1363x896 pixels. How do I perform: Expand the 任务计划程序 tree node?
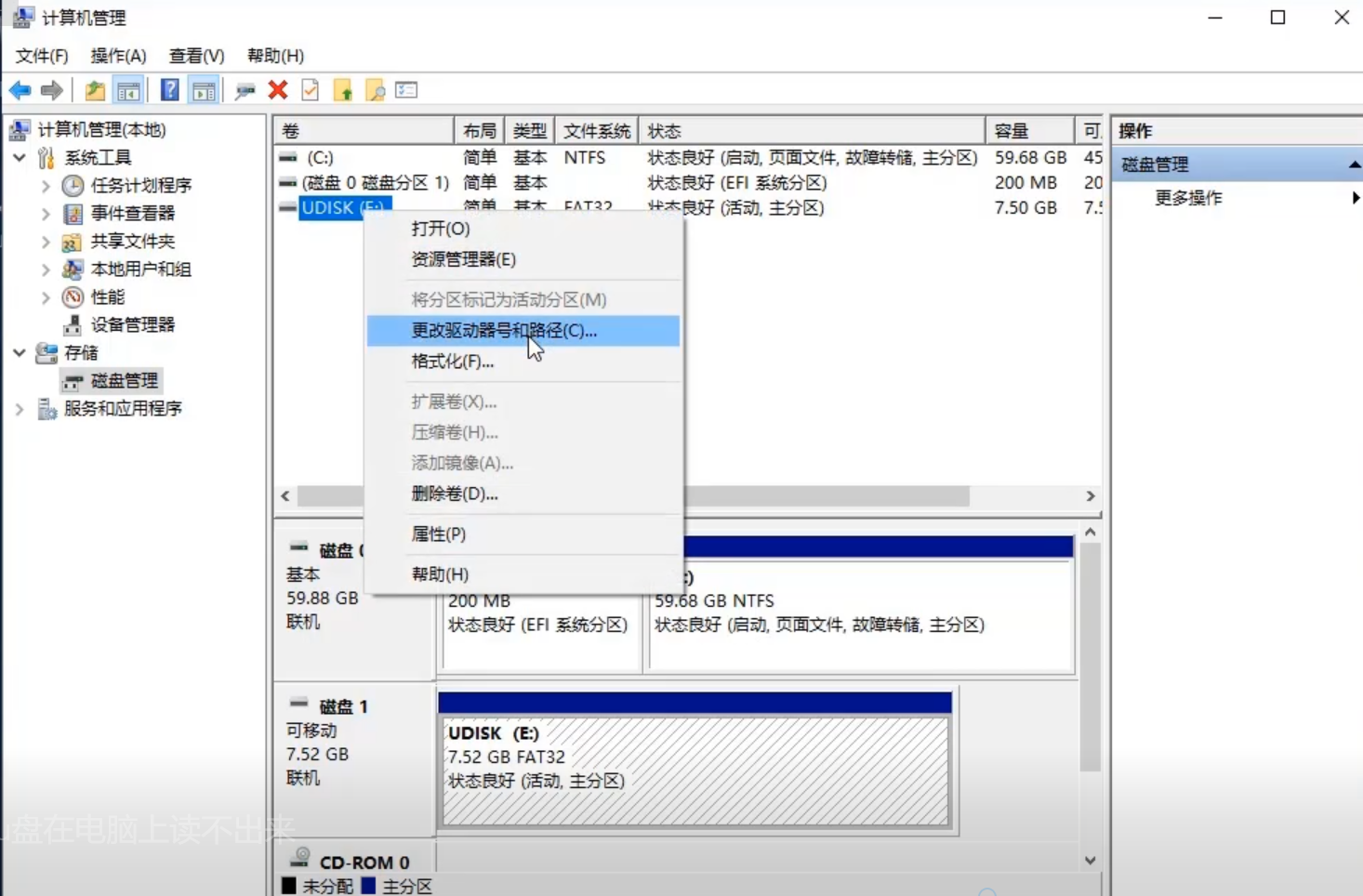46,186
